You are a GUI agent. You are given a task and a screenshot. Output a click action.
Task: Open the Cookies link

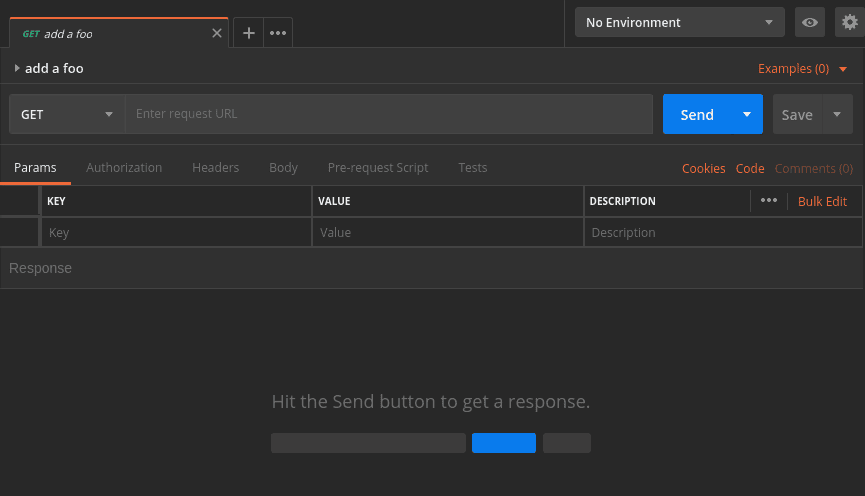pos(703,168)
